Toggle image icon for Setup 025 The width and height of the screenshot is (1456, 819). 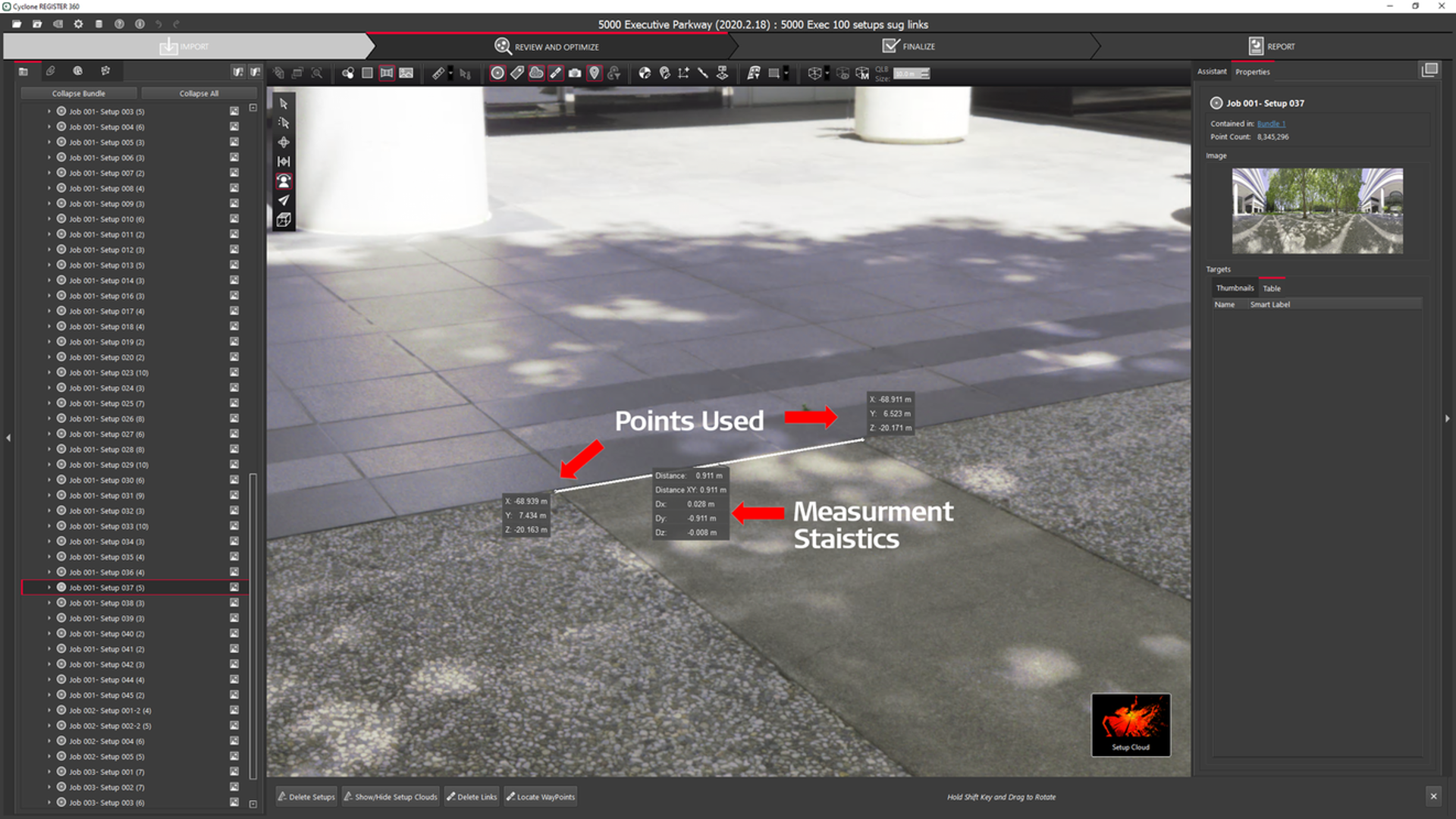click(234, 403)
